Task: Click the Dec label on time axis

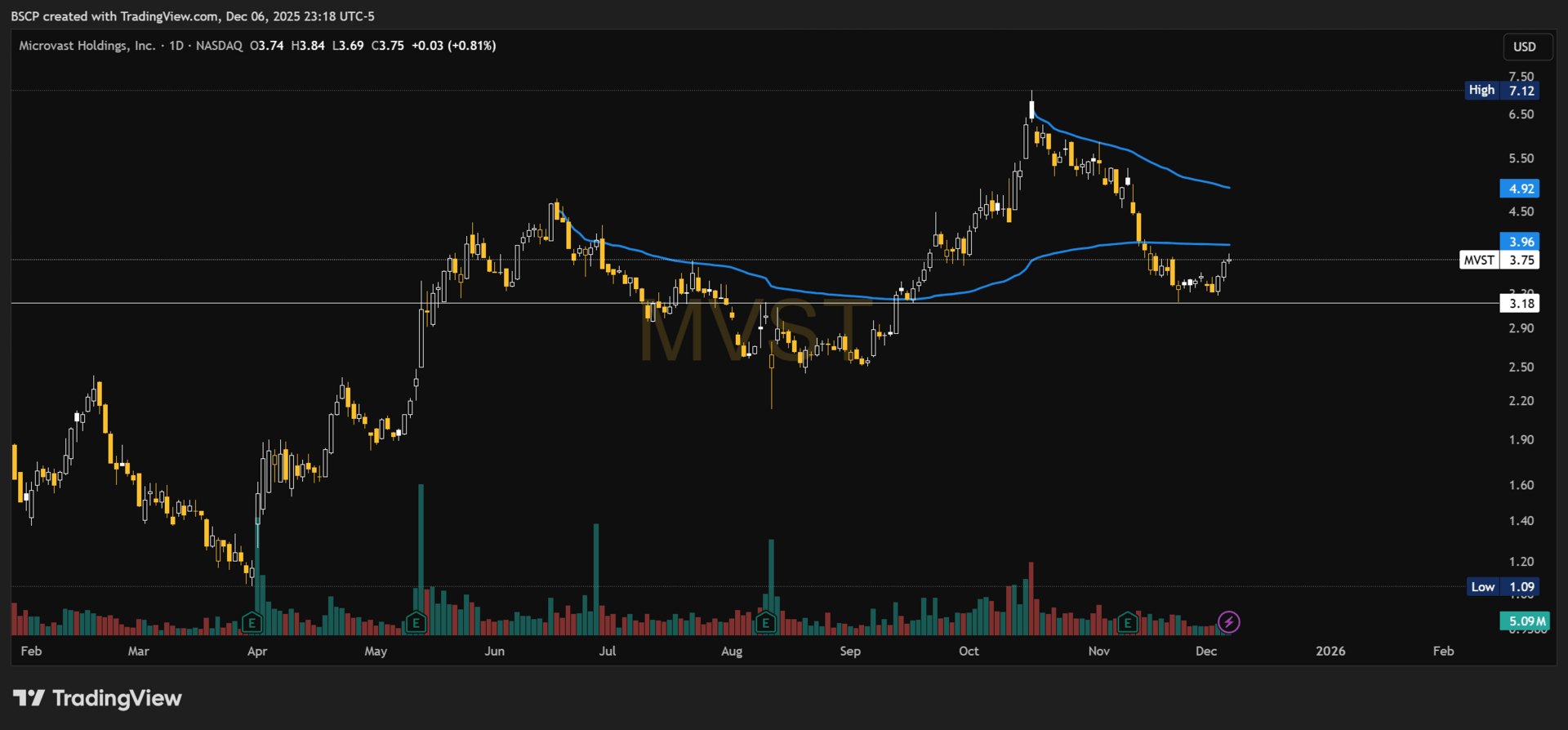Action: pyautogui.click(x=1206, y=651)
